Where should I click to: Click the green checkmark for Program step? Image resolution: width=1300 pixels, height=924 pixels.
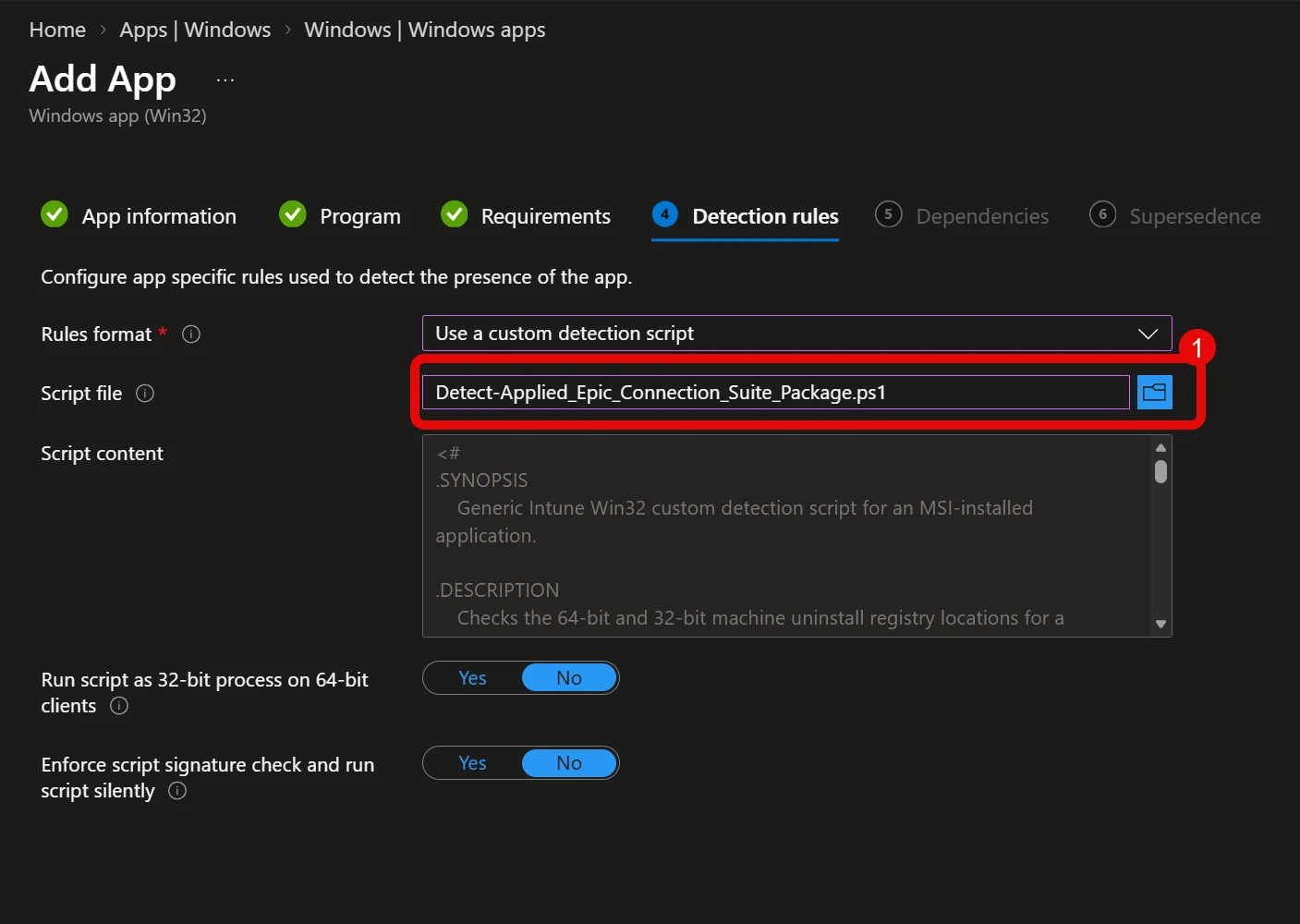[293, 214]
